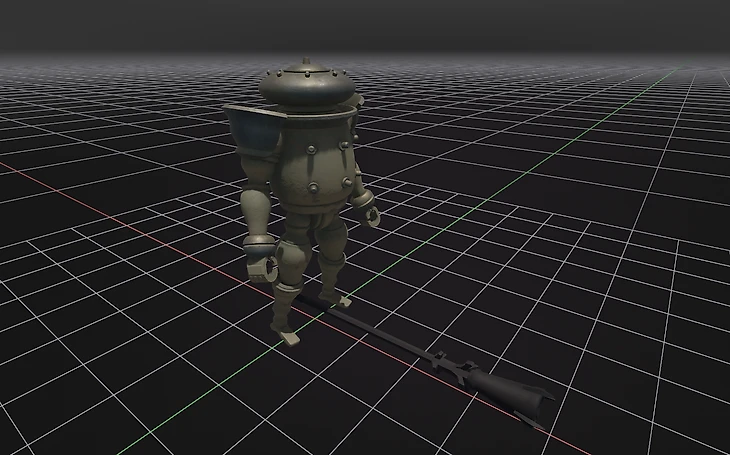Select the cross-guard fitting on the staff
730x455 pixels.
(x=454, y=370)
